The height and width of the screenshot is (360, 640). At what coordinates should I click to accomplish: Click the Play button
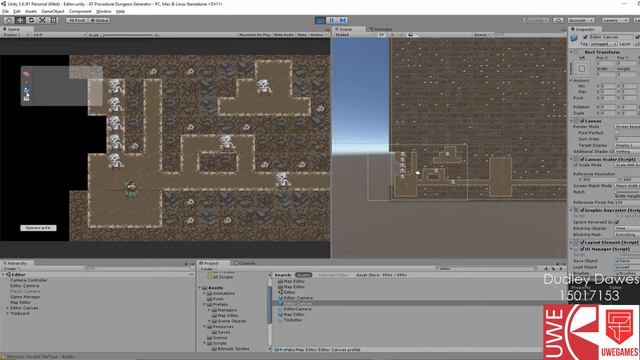pos(320,20)
